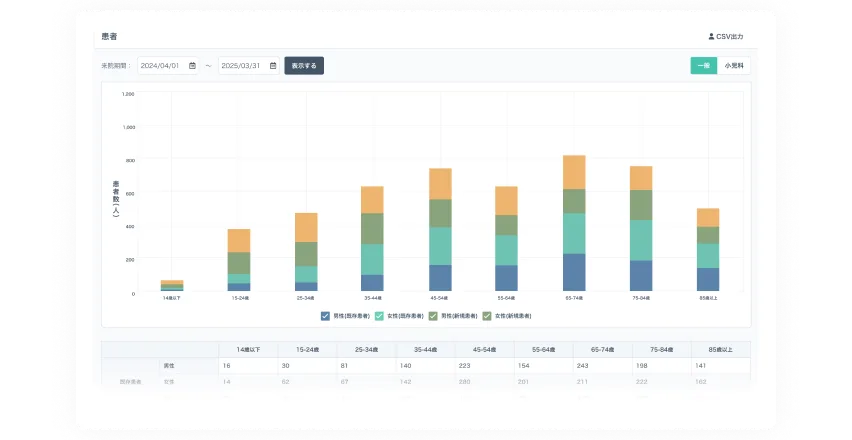852x440 pixels.
Task: Click the orange top segment of 65-74歳 bar
Action: pos(574,172)
